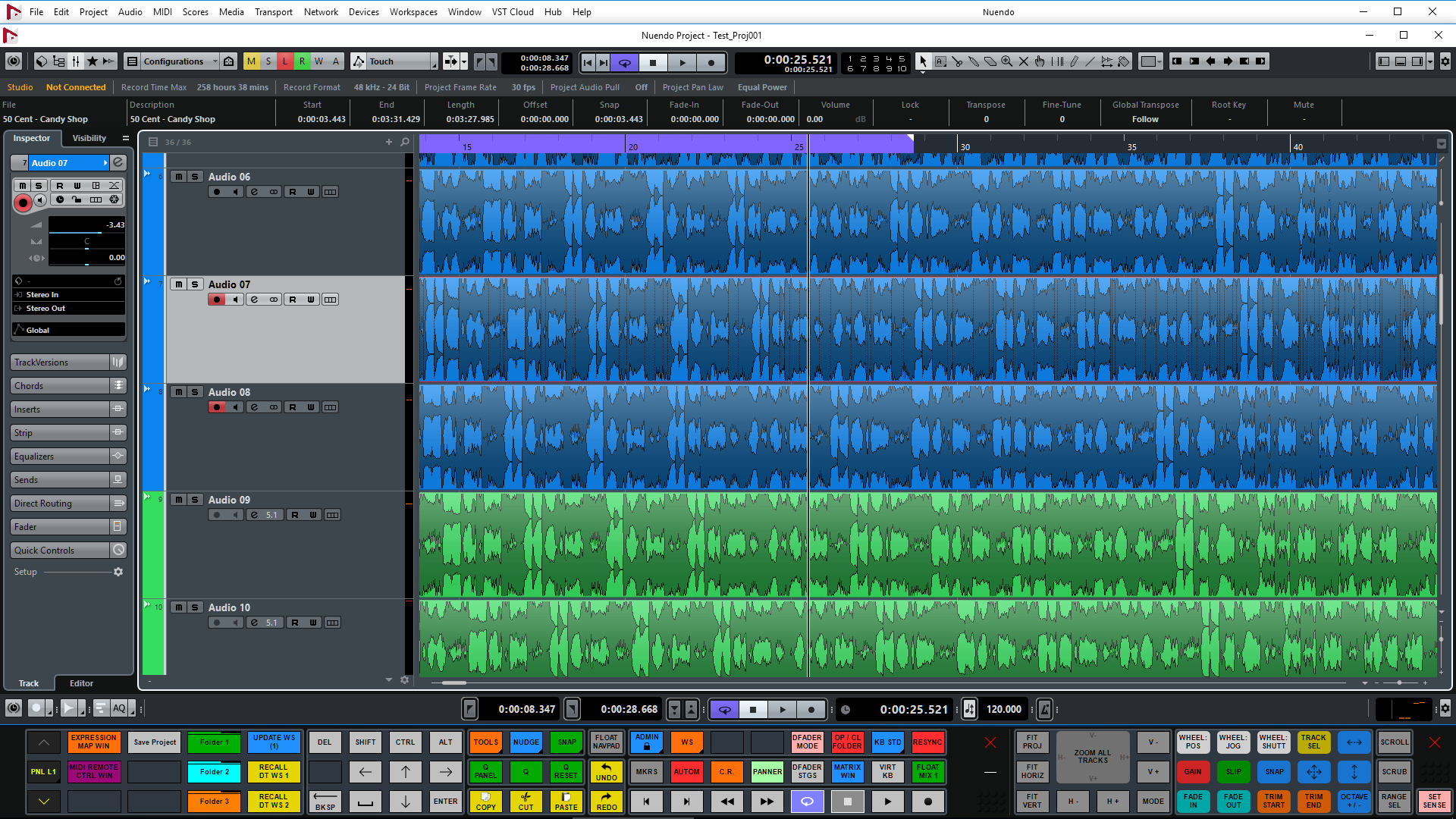Open the Workspaces menu
The image size is (1456, 819).
click(x=413, y=12)
